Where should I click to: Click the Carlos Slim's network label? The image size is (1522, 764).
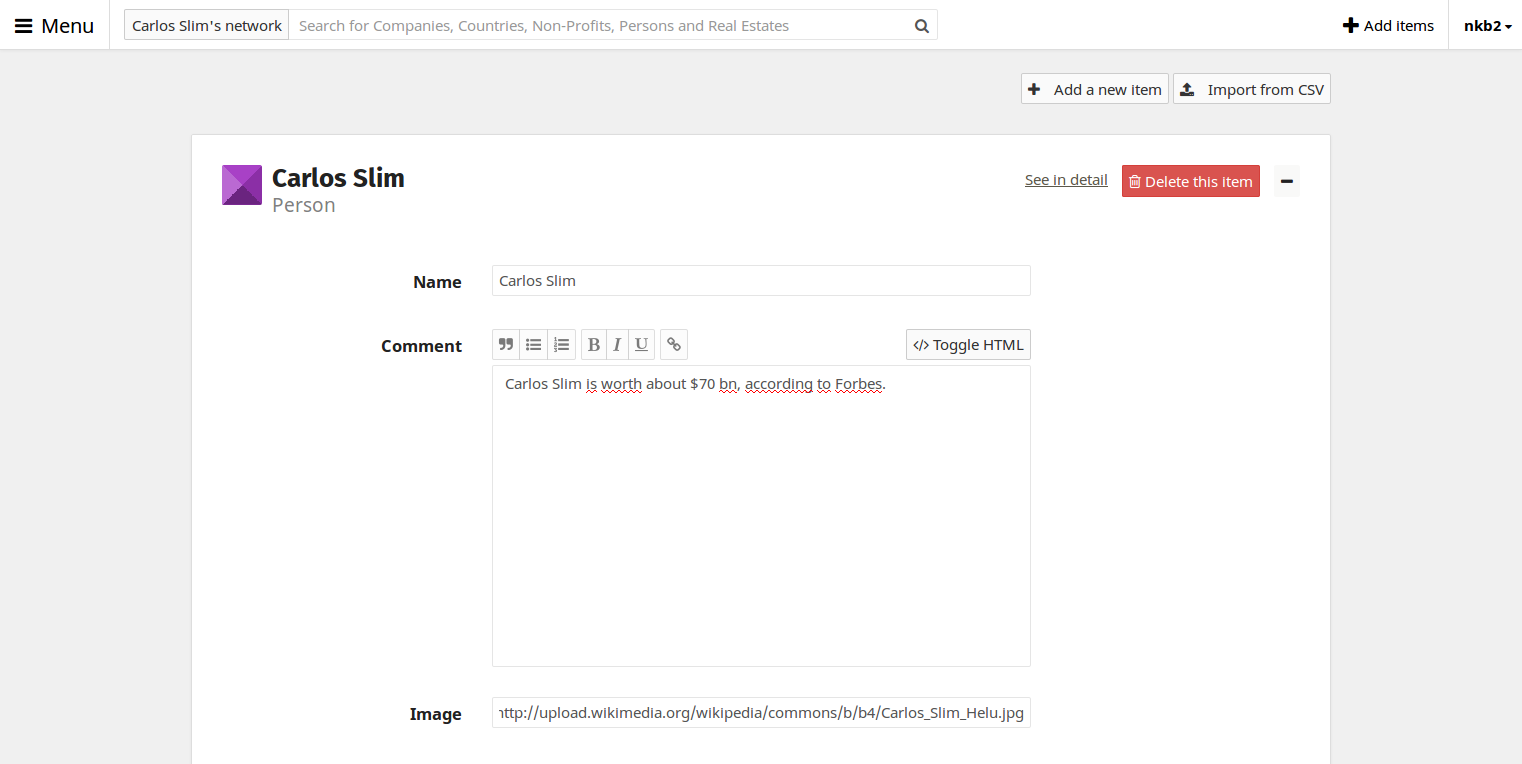pyautogui.click(x=207, y=25)
